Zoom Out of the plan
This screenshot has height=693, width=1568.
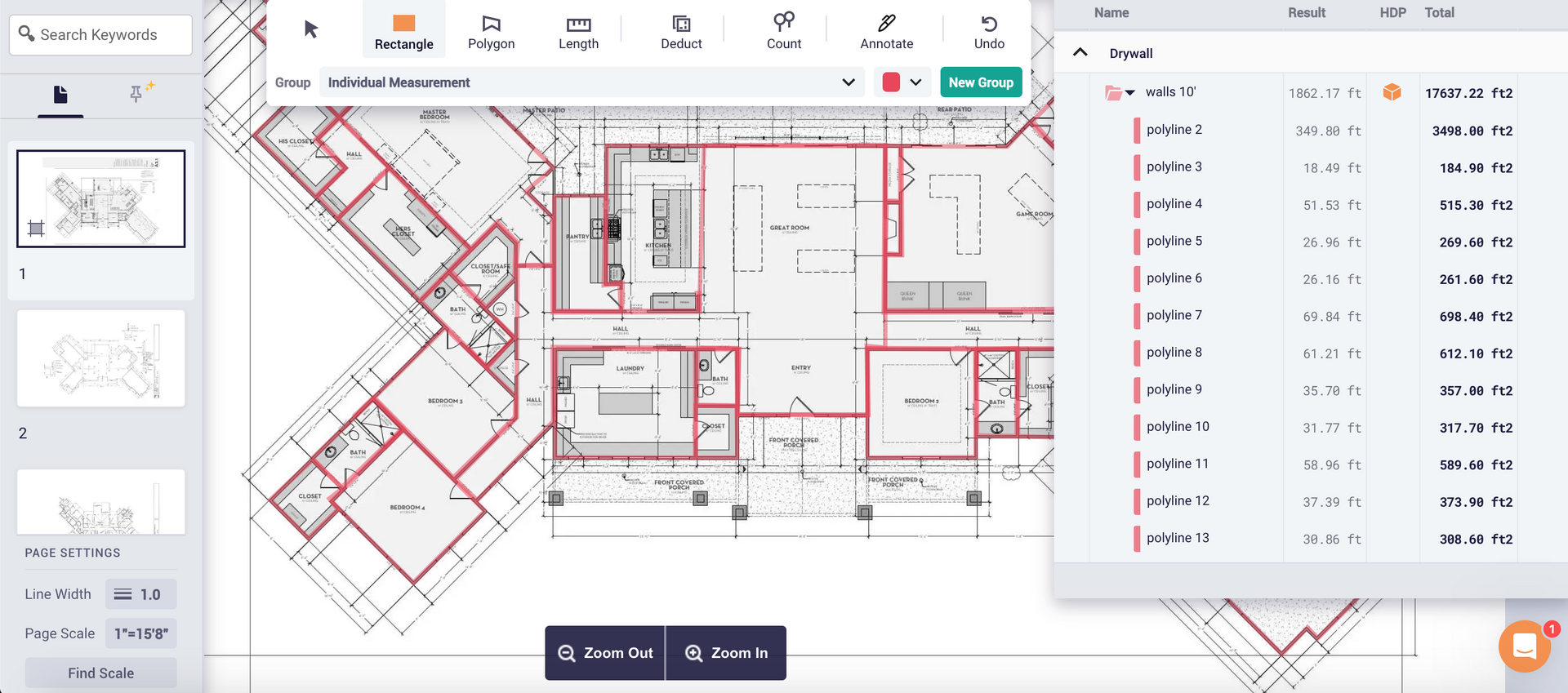tap(605, 653)
